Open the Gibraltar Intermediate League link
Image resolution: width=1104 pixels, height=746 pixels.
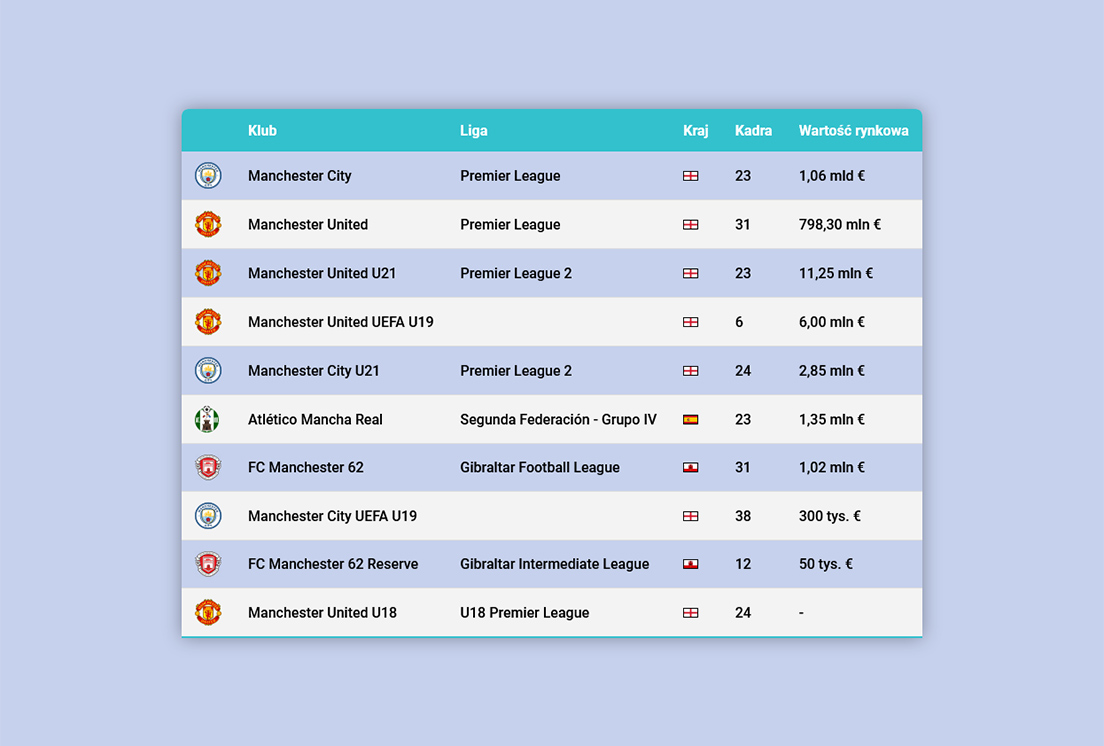[x=555, y=564]
